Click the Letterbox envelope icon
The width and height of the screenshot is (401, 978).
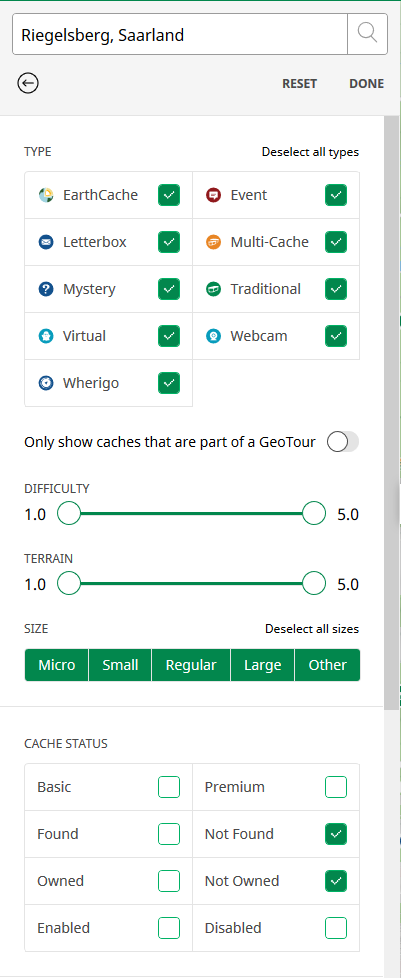click(x=46, y=242)
